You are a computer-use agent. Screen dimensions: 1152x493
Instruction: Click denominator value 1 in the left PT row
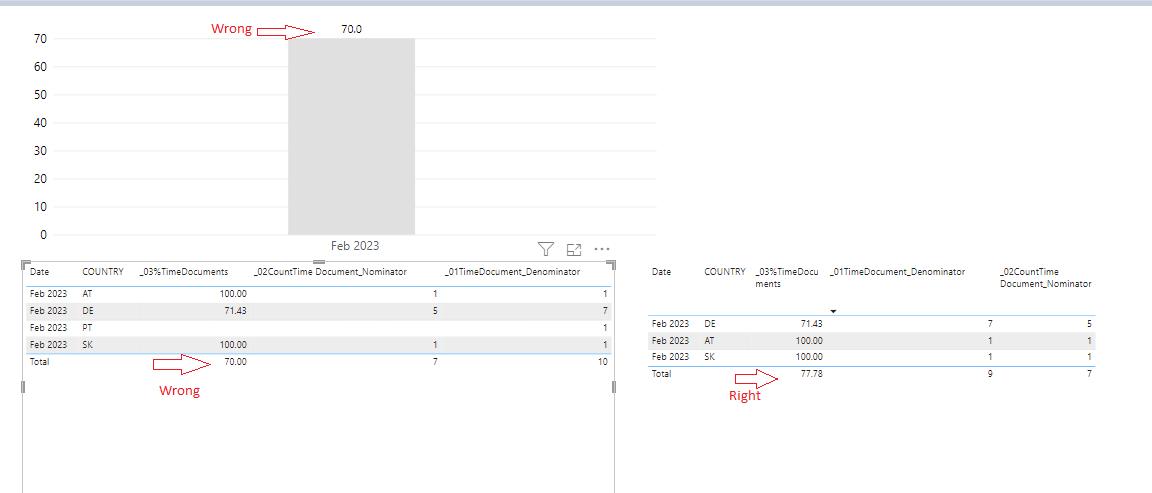coord(605,328)
